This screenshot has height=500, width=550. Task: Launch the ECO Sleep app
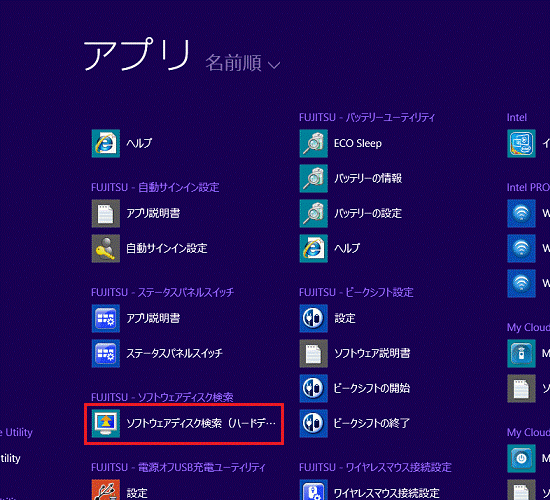click(341, 143)
